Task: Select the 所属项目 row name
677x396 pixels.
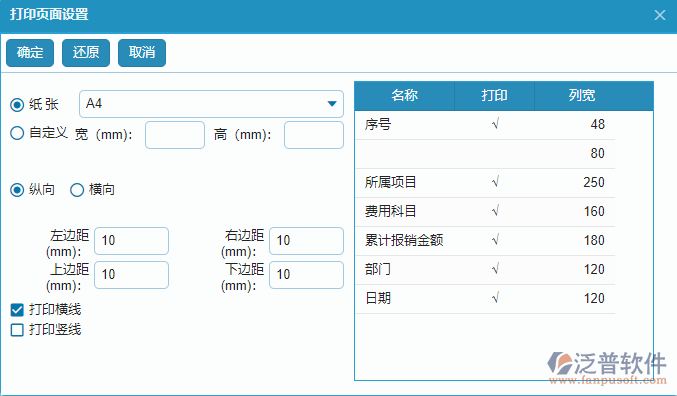Action: click(x=390, y=182)
